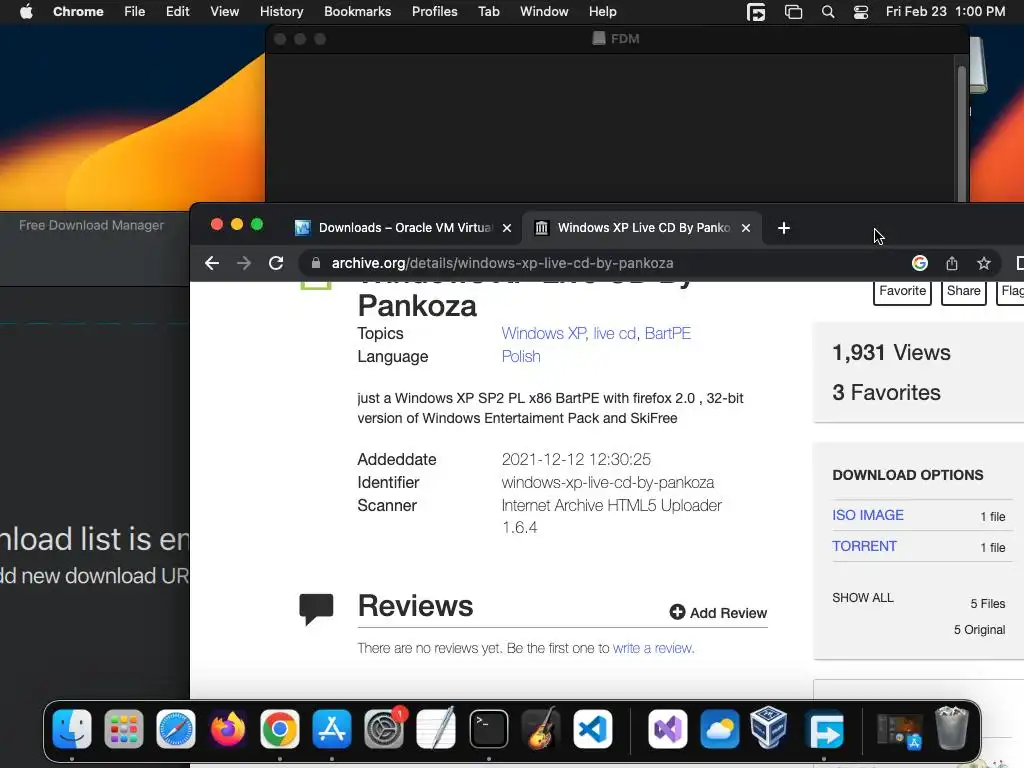Click the write a review link
Viewport: 1024px width, 768px height.
(x=652, y=648)
